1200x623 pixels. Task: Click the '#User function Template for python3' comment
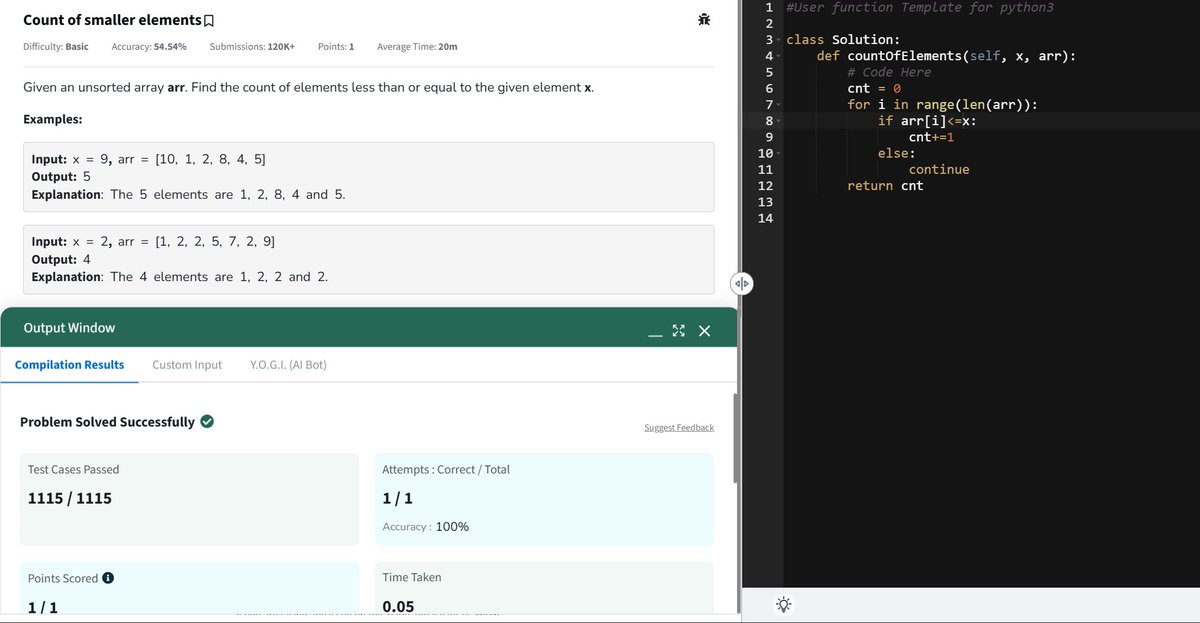click(x=919, y=8)
